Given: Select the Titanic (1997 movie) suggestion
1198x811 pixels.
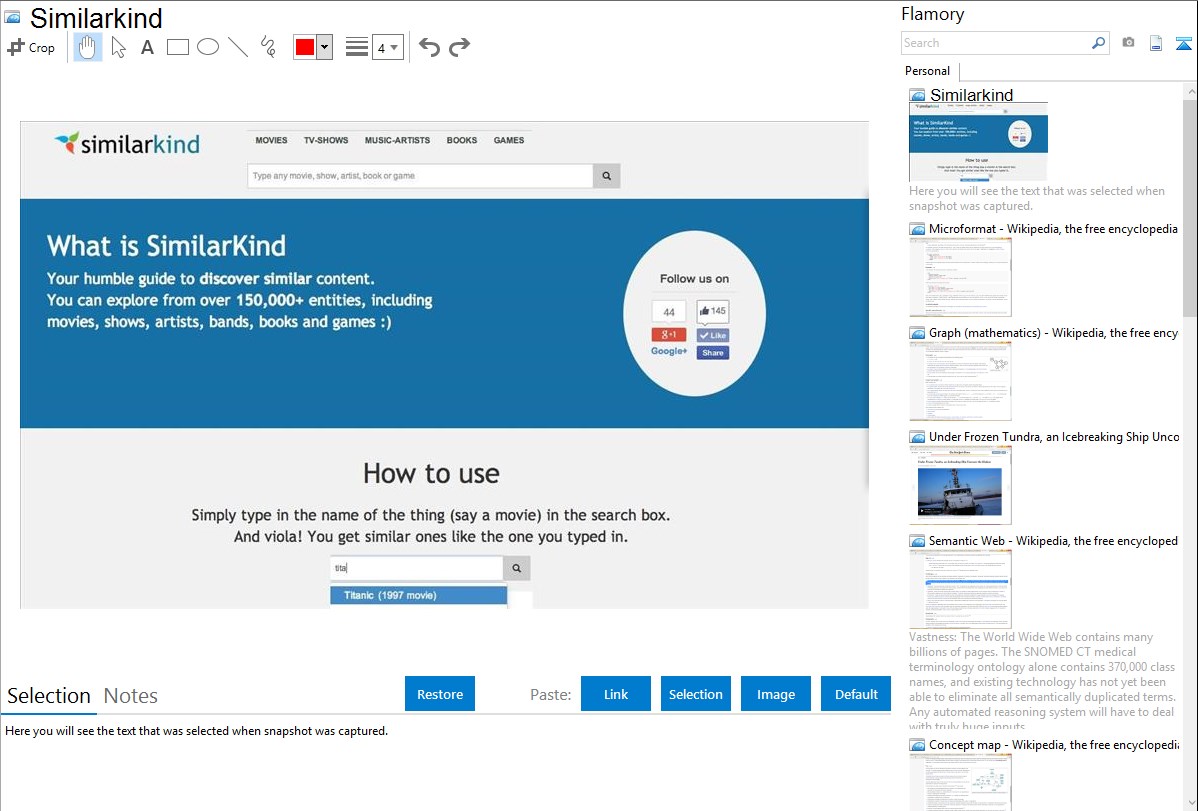Looking at the screenshot, I should pos(419,595).
